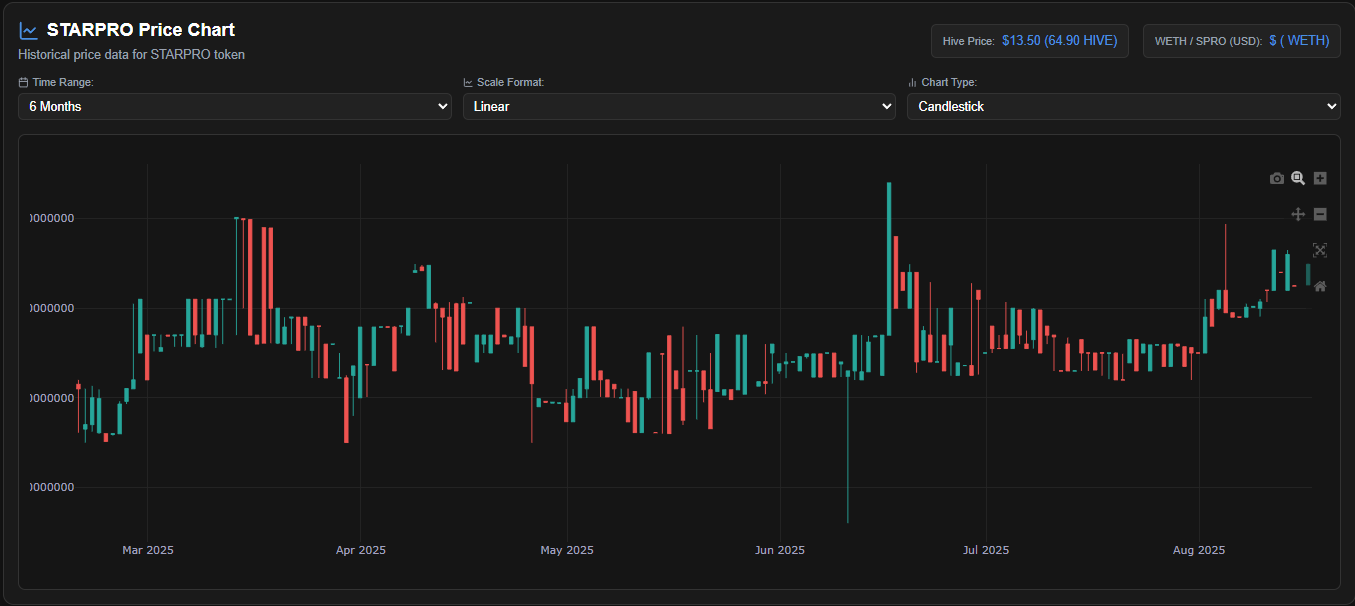This screenshot has width=1355, height=606.
Task: Click the Mar 2025 x-axis label
Action: point(148,550)
